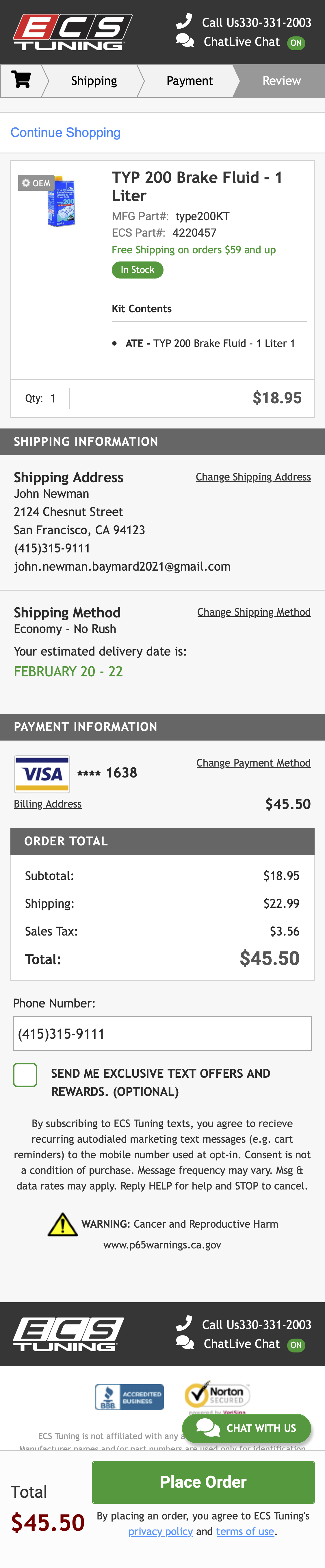Click the ECS Tuning header logo
The image size is (325, 1568).
point(72,32)
